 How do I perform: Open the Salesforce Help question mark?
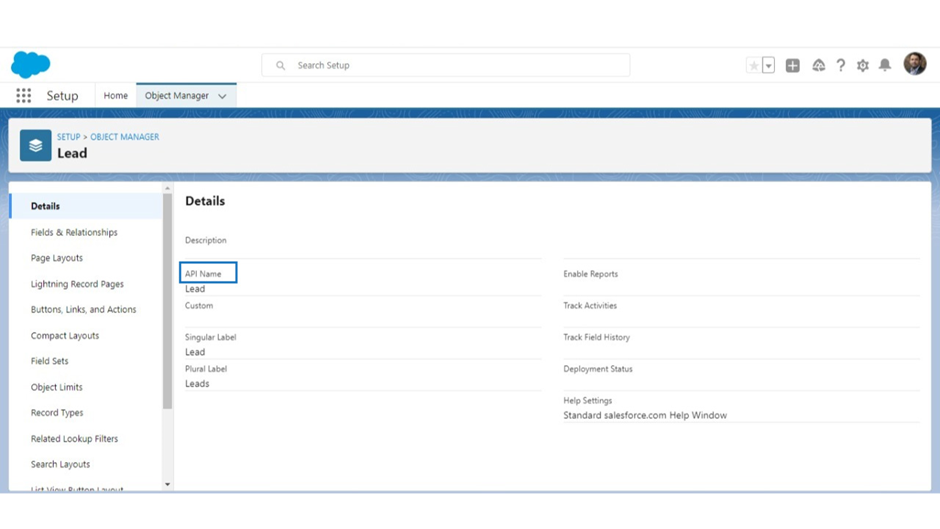click(840, 65)
